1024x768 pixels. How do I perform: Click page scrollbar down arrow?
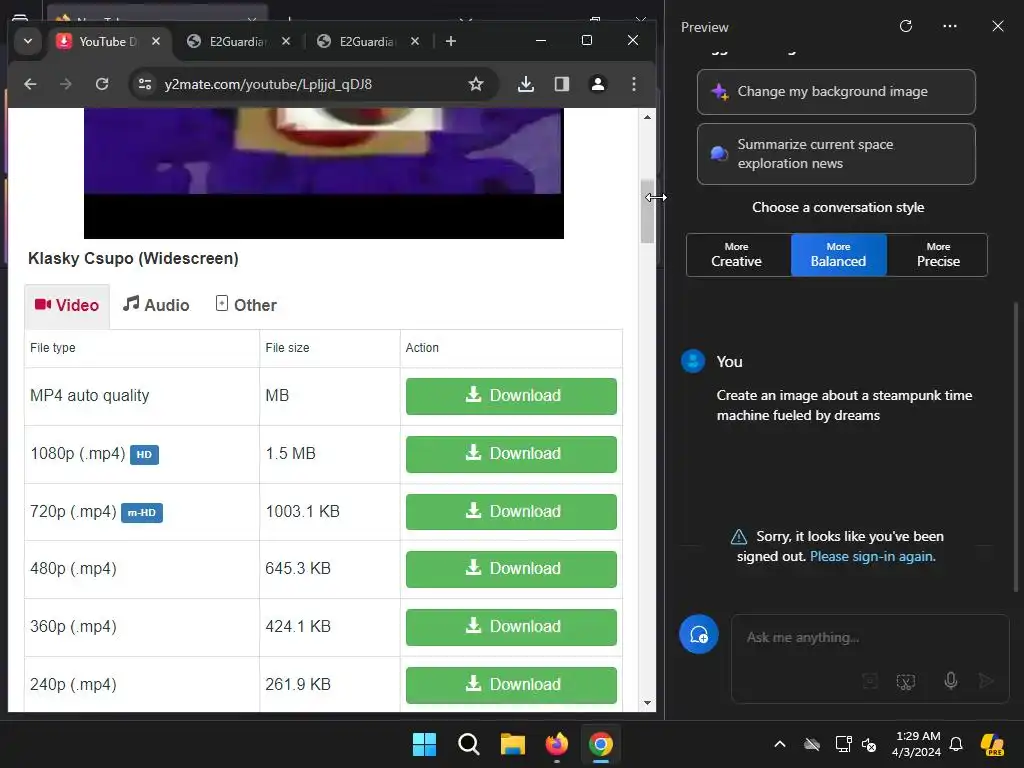647,703
